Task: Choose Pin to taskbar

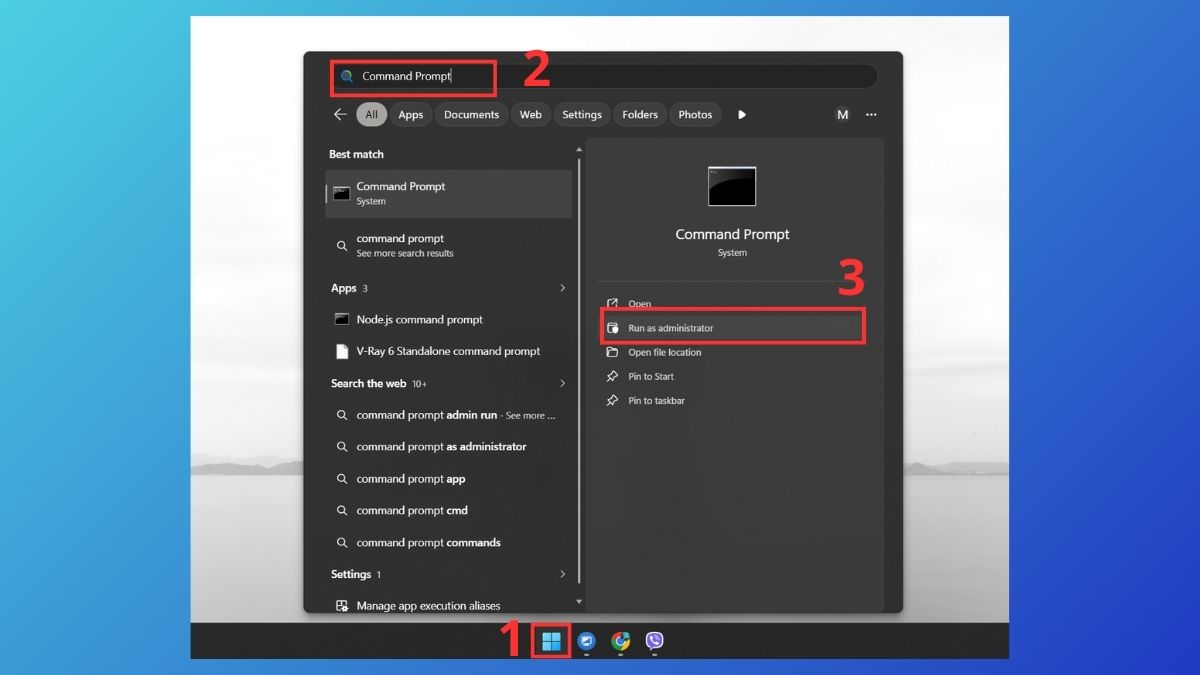Action: 732,400
